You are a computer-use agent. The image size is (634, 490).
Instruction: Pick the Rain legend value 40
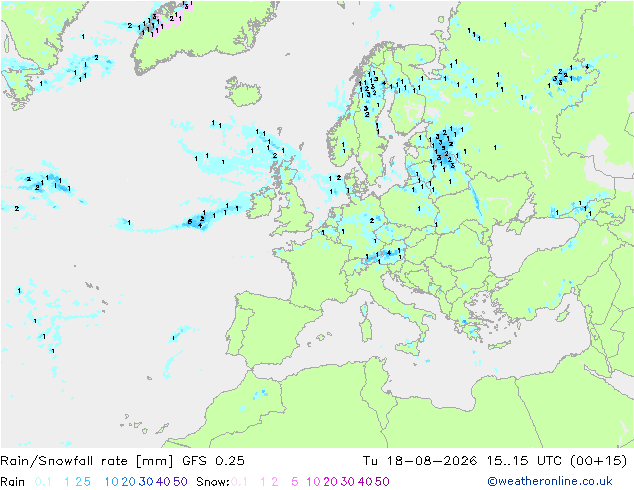[x=163, y=482]
